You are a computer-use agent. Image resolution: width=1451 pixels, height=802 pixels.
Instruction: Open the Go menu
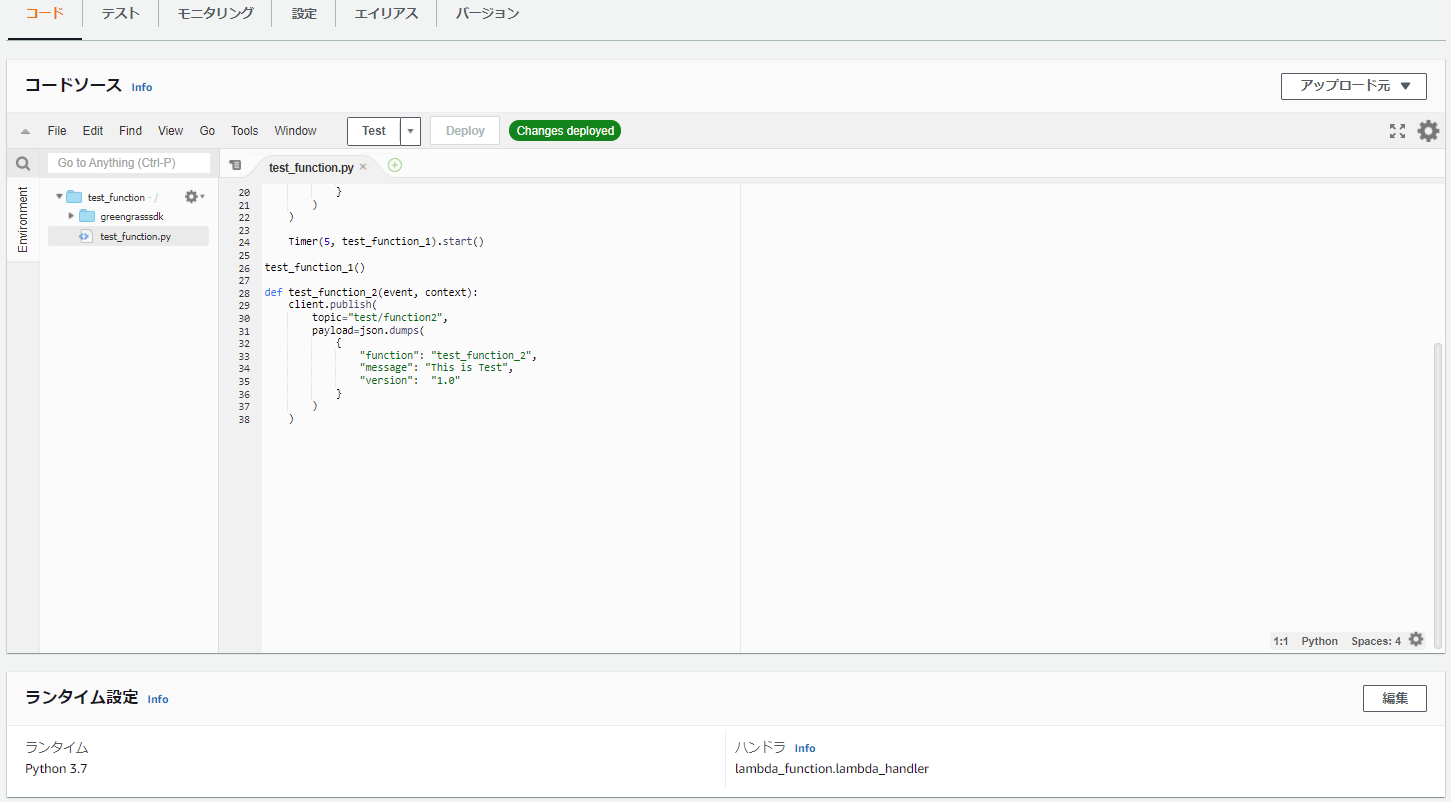click(207, 131)
